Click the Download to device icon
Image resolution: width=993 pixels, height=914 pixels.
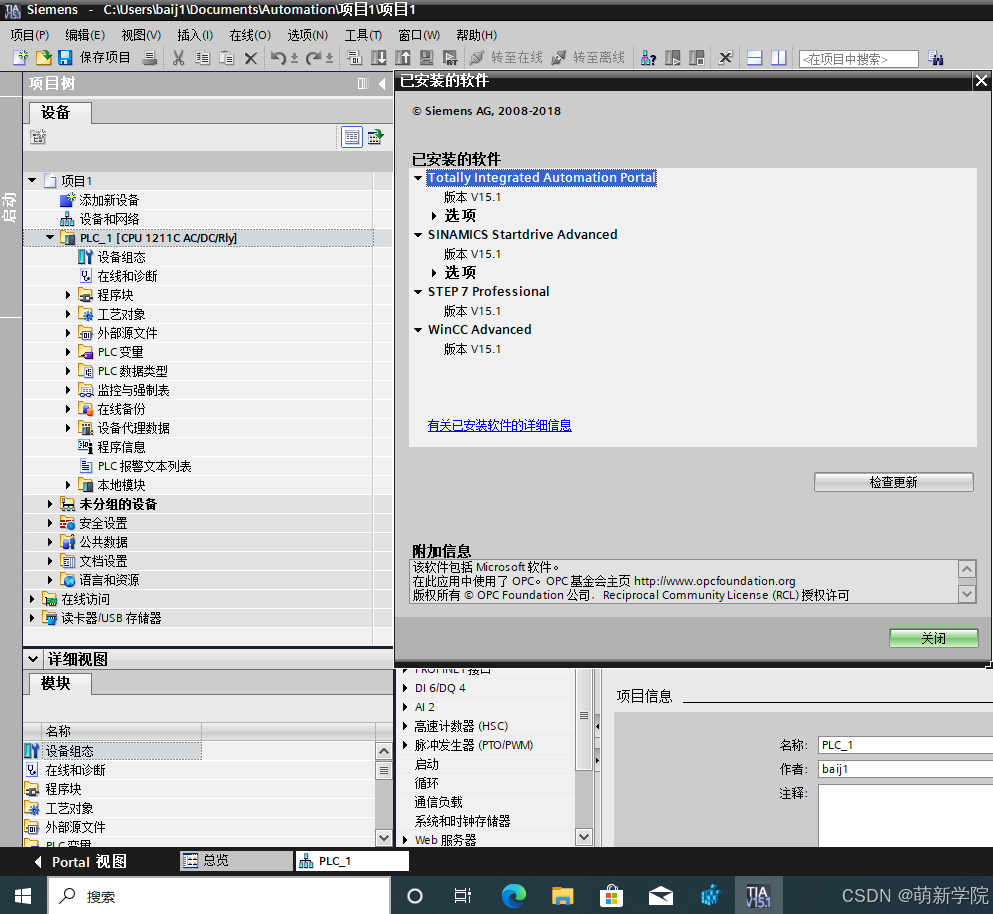pyautogui.click(x=379, y=58)
